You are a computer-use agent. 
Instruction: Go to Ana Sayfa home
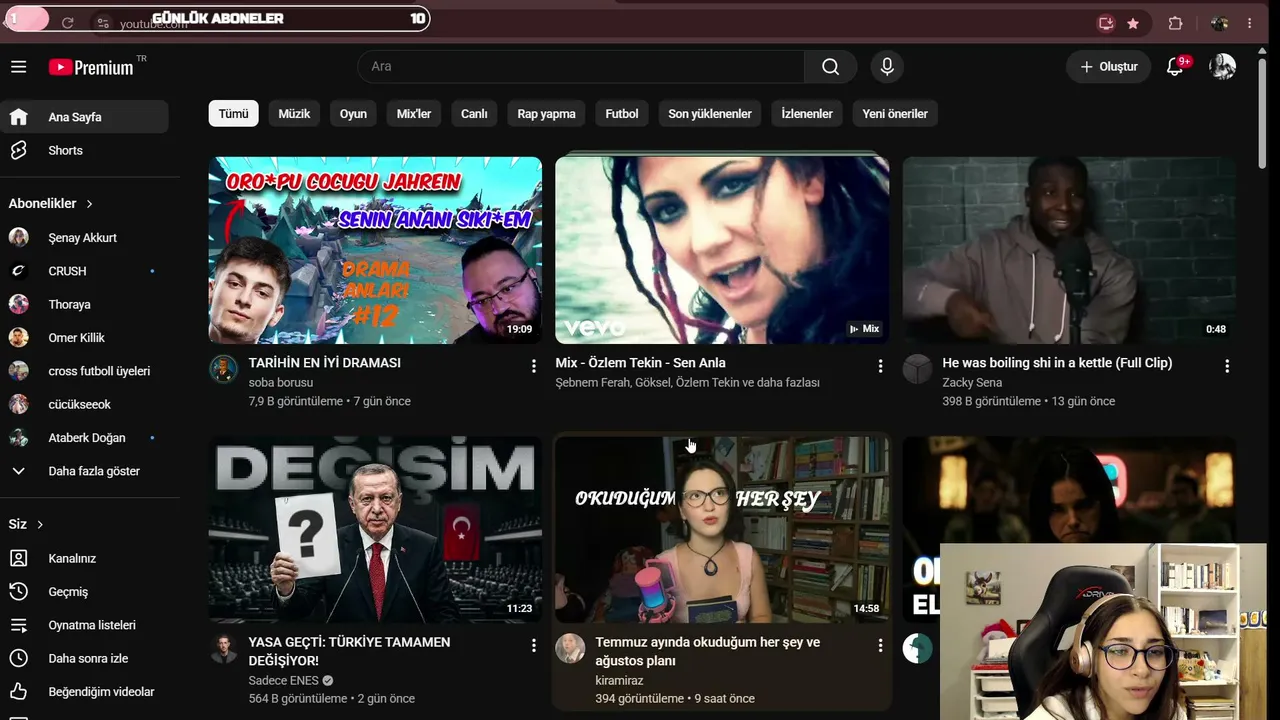click(x=84, y=117)
